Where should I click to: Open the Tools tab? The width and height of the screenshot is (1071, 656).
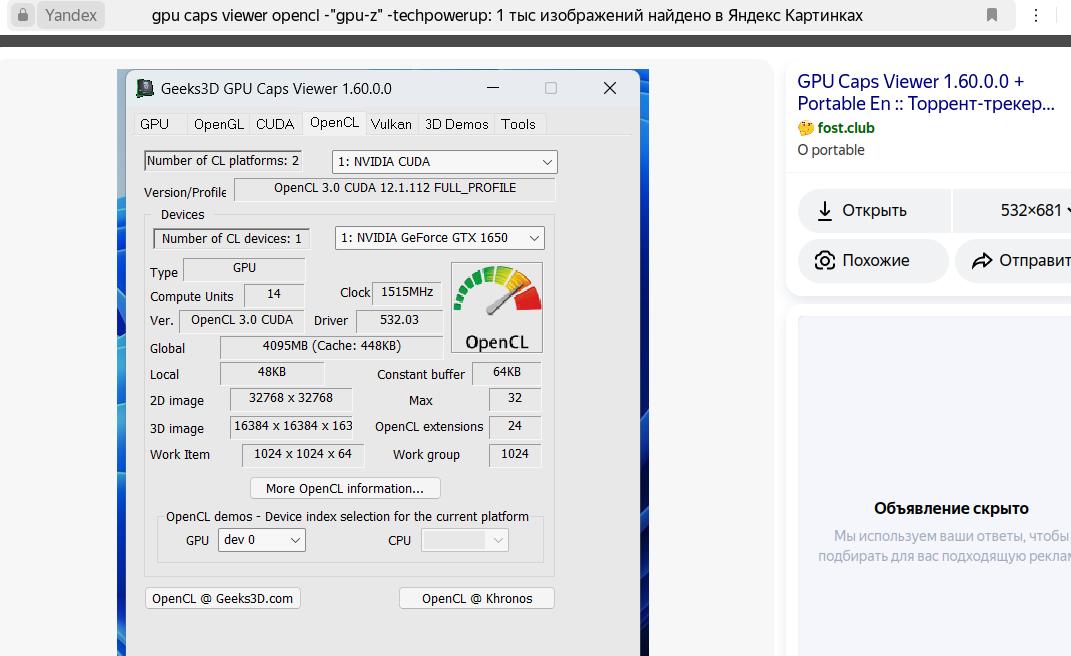click(x=518, y=124)
